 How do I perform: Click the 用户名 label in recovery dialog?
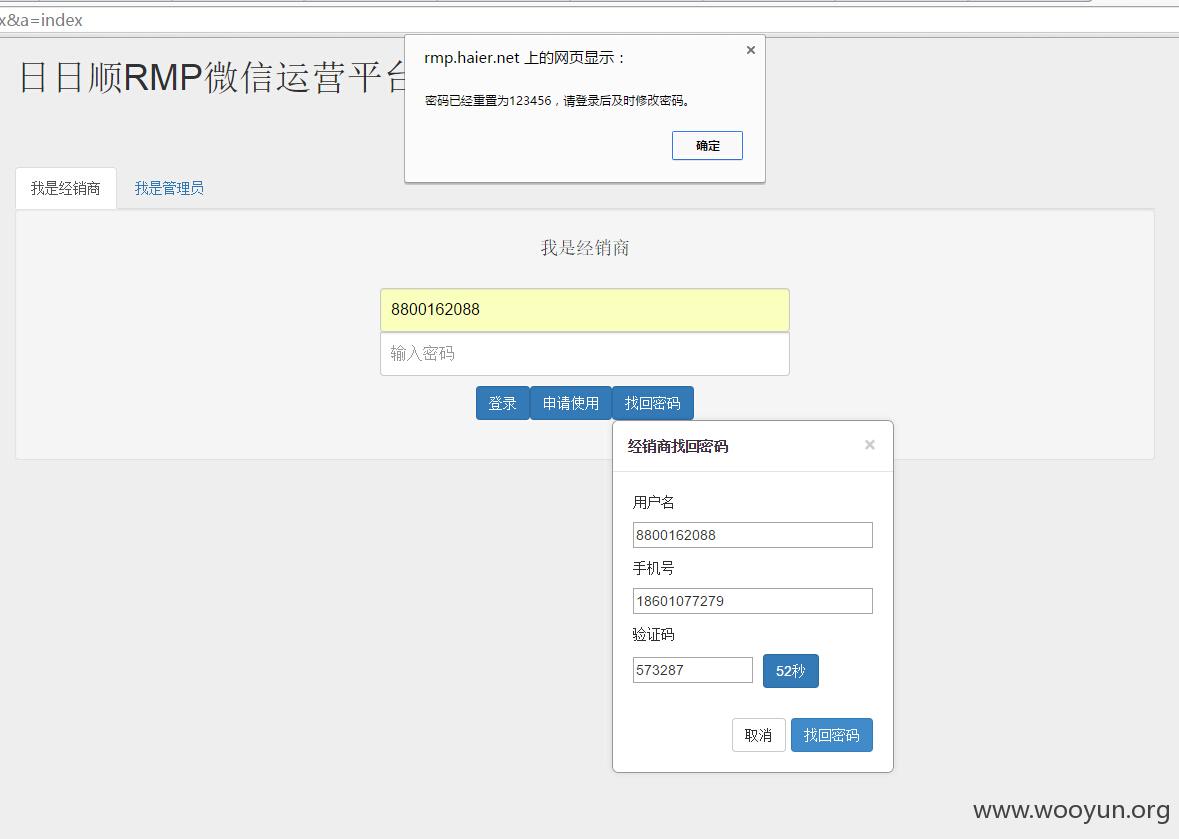pos(653,502)
